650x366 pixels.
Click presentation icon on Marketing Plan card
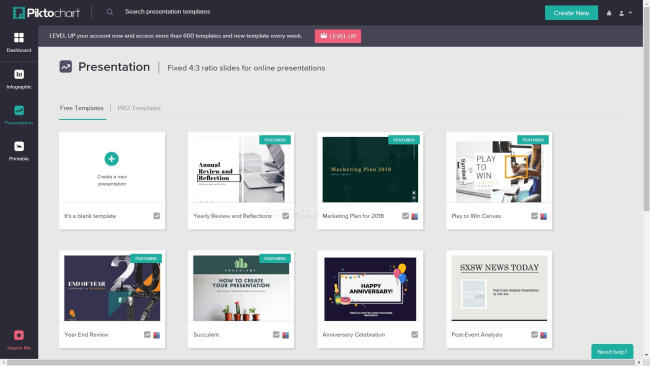(405, 216)
